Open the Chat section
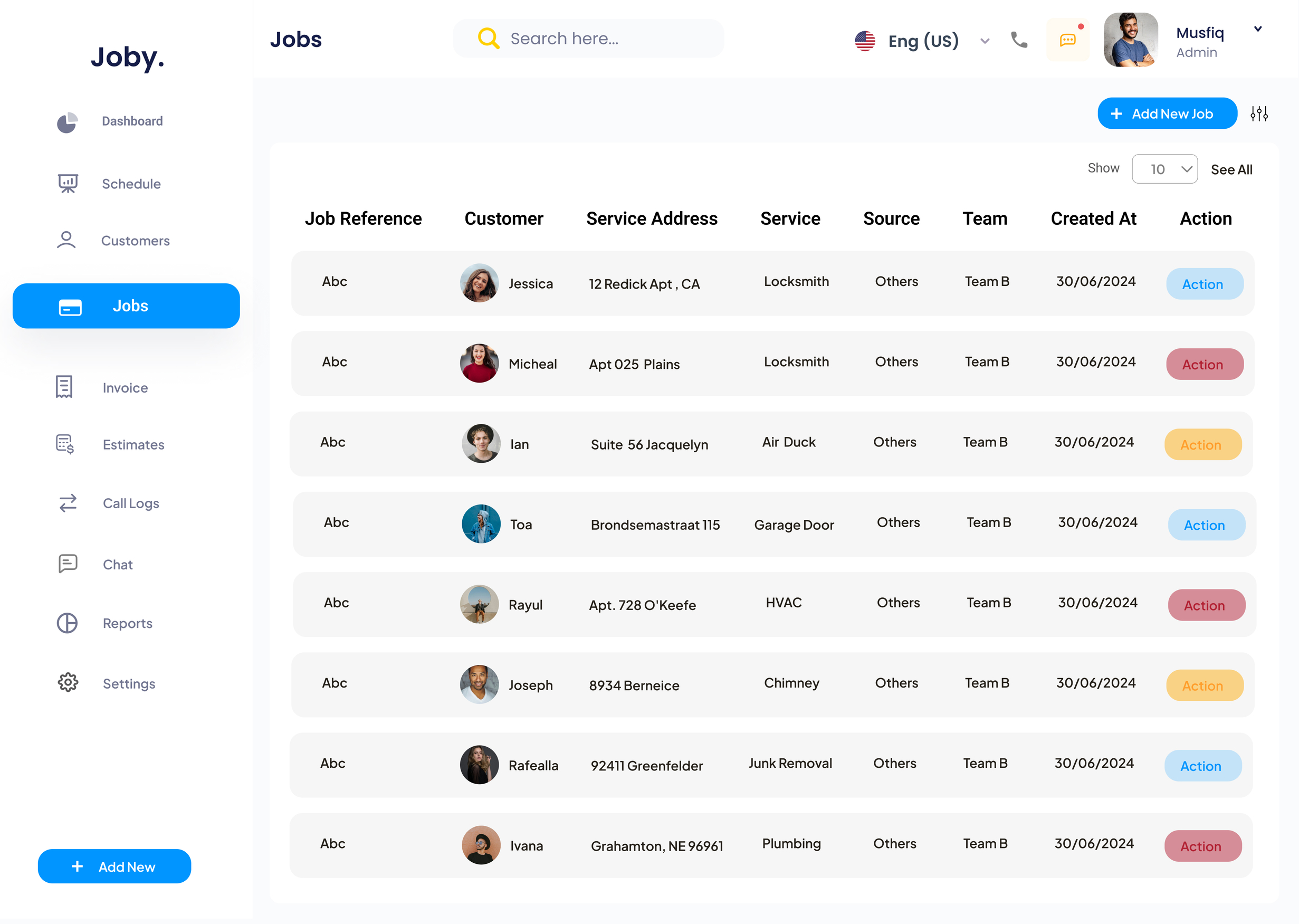The width and height of the screenshot is (1299, 924). point(118,565)
